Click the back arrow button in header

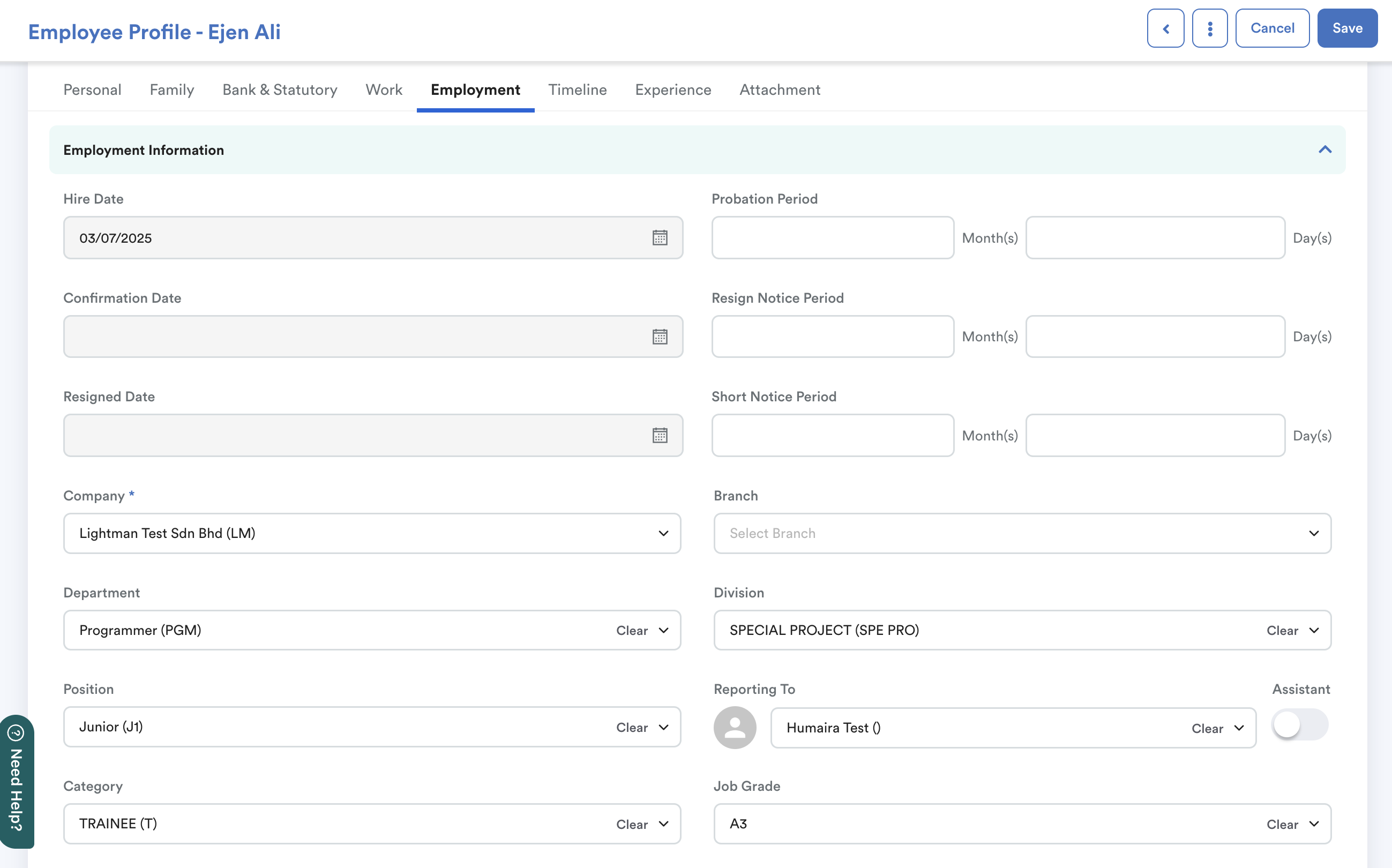(1165, 28)
